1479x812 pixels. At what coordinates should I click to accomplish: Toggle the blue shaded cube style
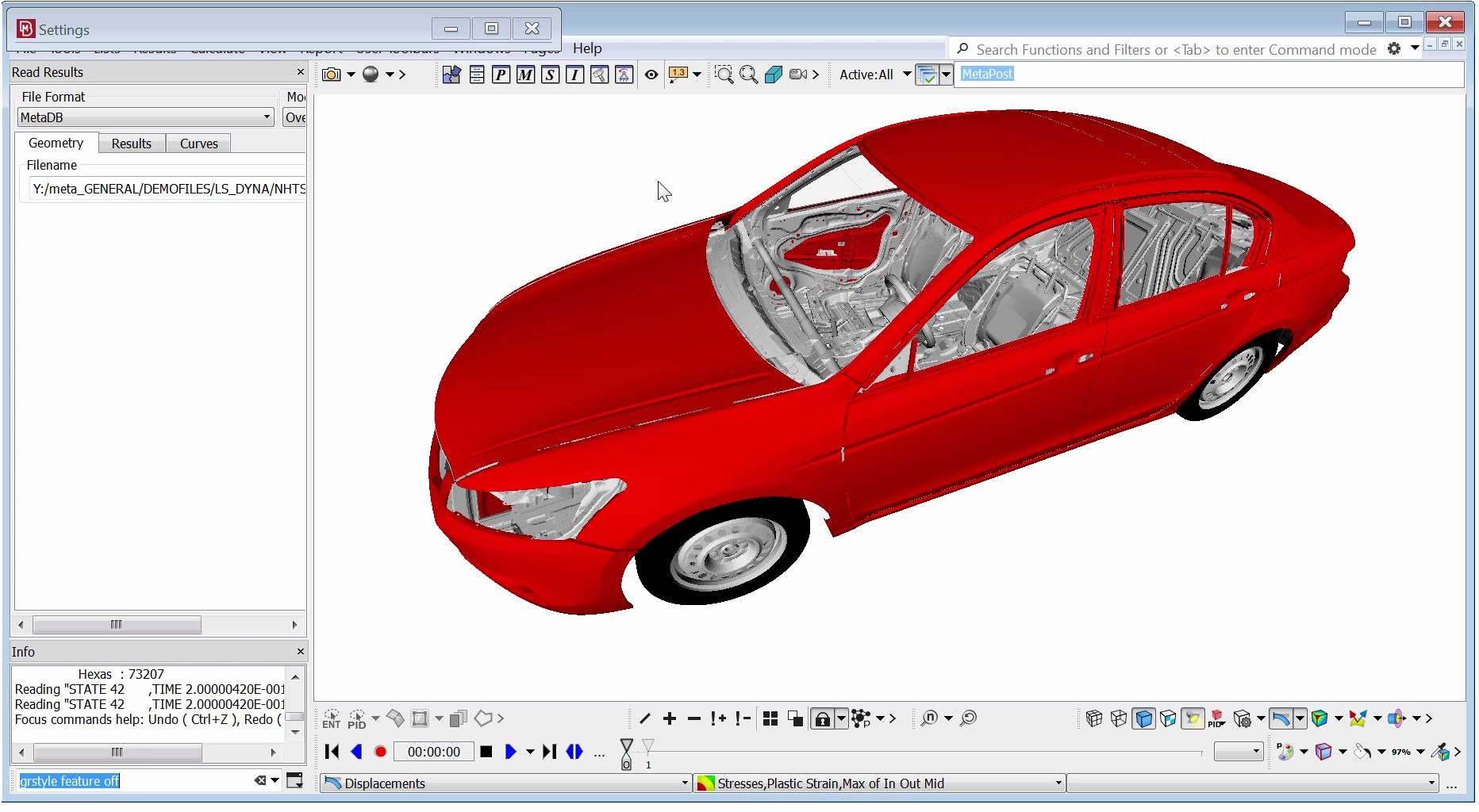[x=1143, y=718]
